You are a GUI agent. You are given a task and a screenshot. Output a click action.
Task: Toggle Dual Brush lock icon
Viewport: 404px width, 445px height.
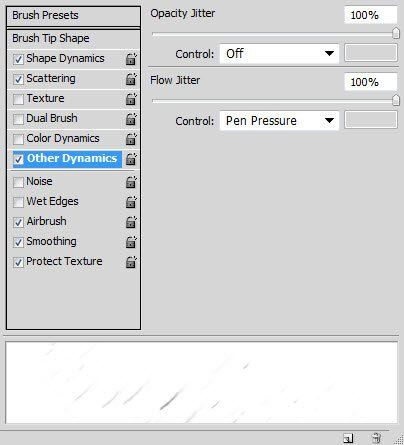(131, 119)
